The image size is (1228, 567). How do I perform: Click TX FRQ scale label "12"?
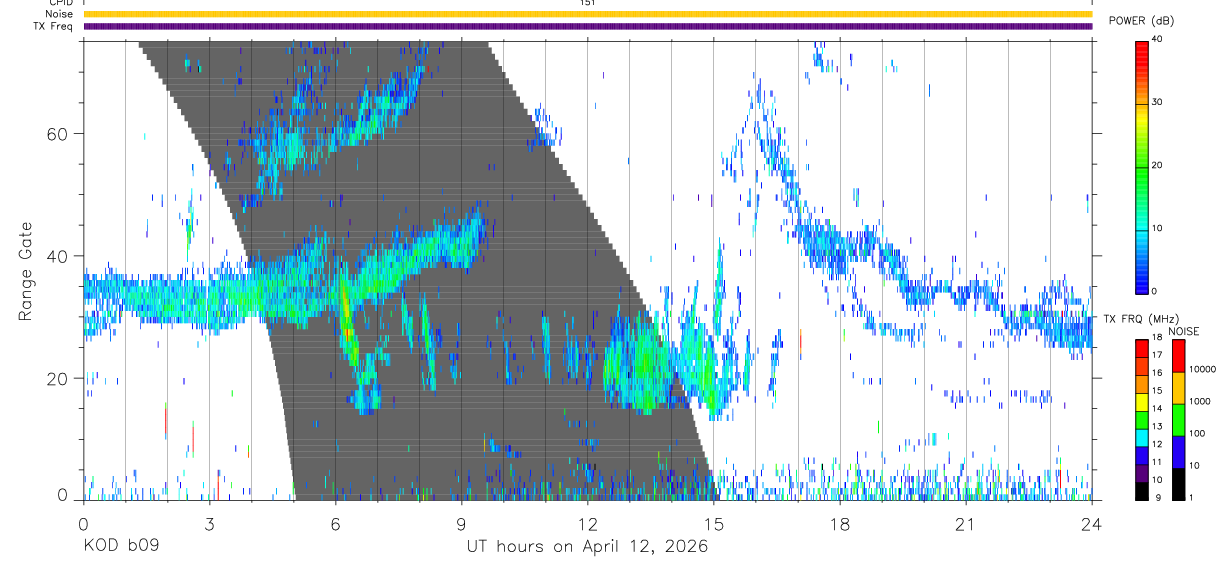[1156, 444]
